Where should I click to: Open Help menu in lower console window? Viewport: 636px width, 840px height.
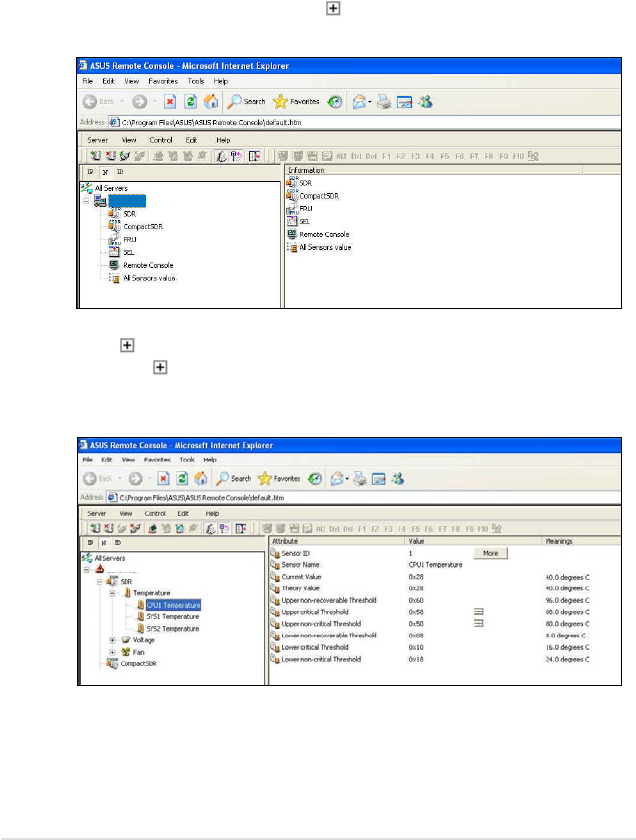pyautogui.click(x=212, y=513)
